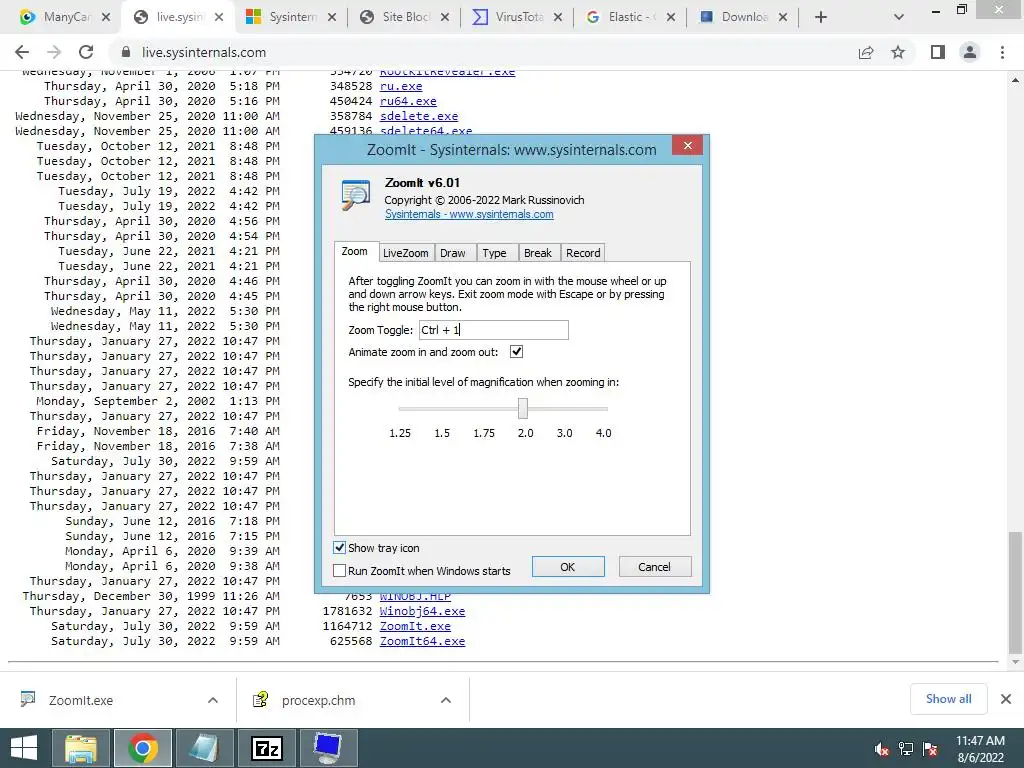
Task: Expand procexp.chm download options arrow
Action: click(x=445, y=700)
